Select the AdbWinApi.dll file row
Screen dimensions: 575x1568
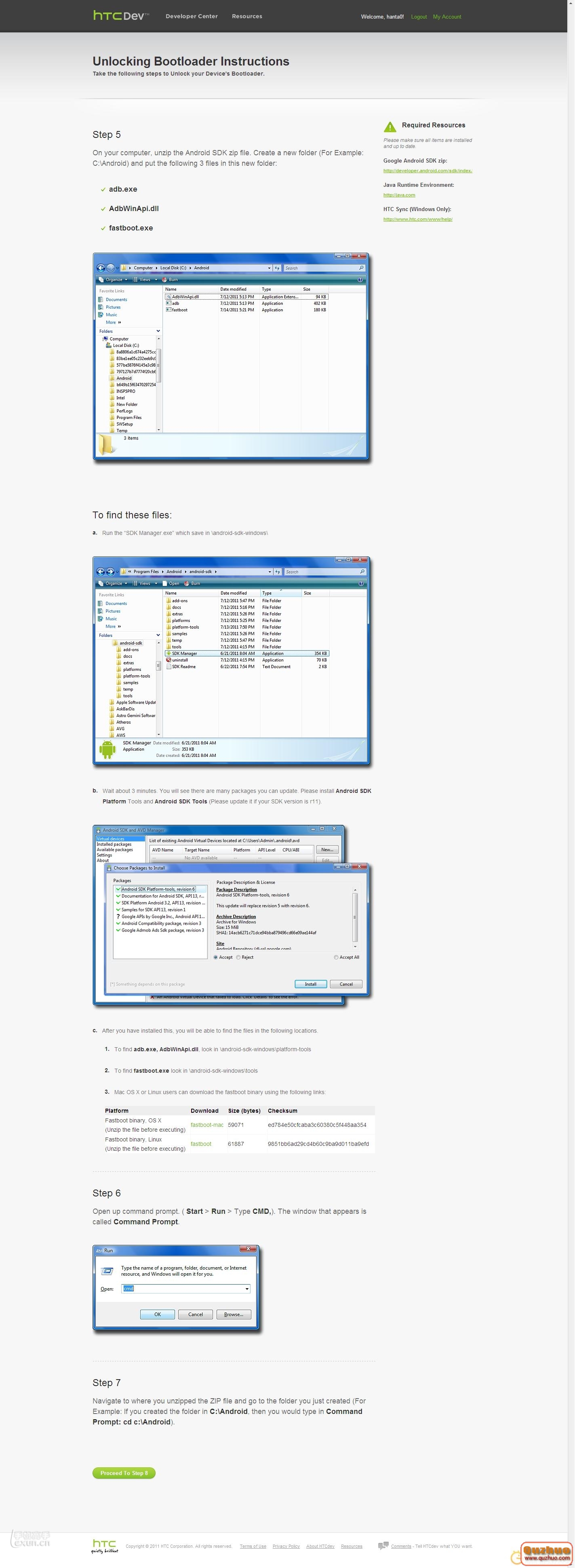(246, 297)
